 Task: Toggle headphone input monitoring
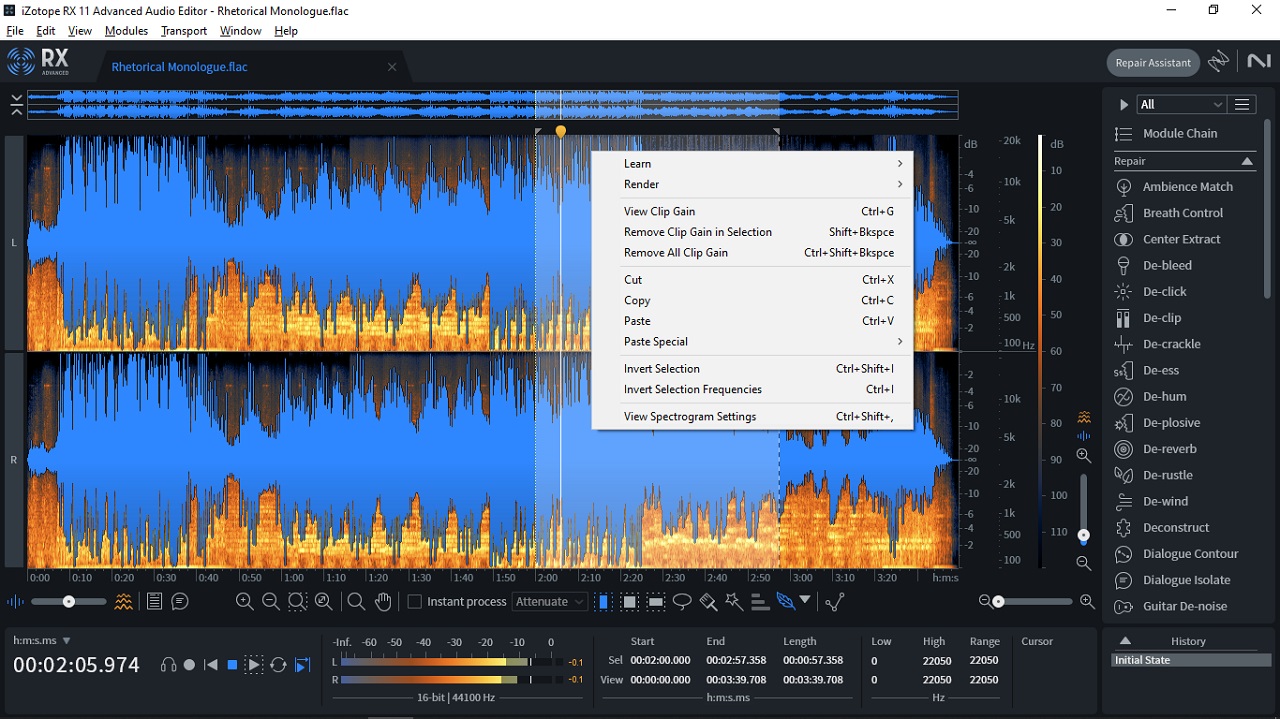click(x=168, y=665)
